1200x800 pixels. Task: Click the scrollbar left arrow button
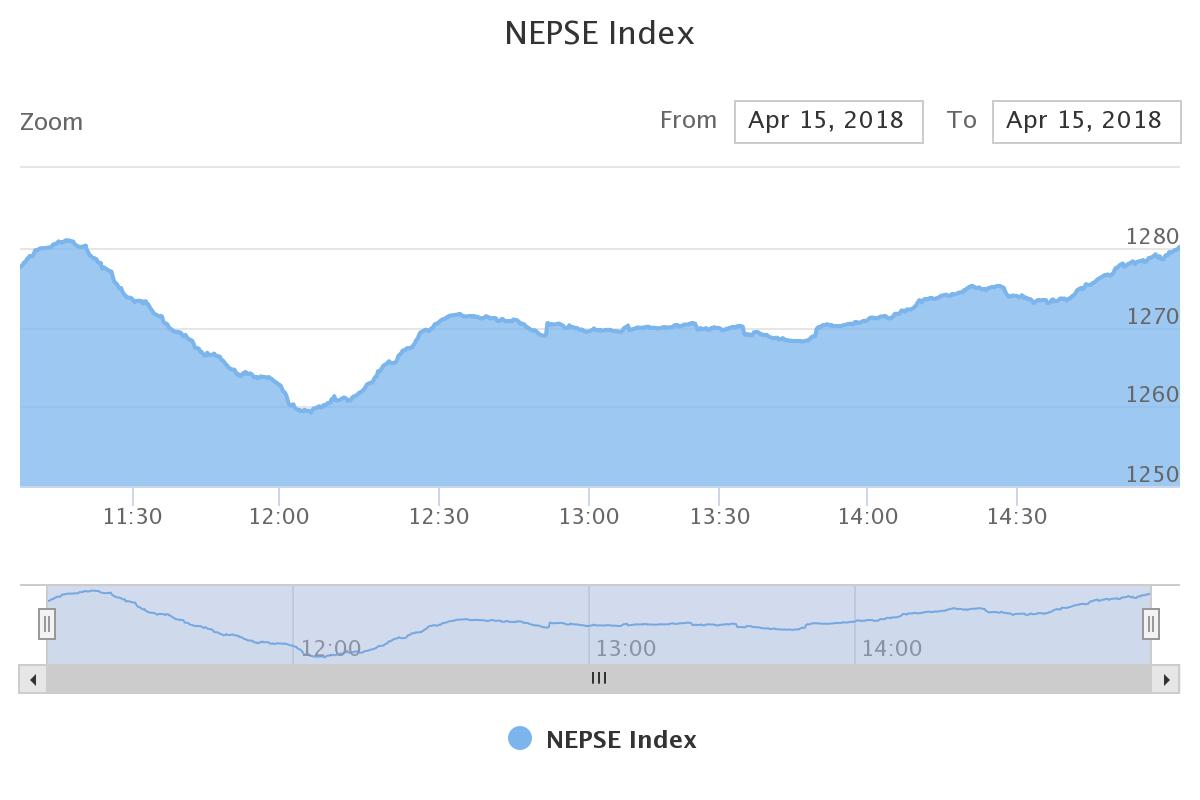pos(33,679)
